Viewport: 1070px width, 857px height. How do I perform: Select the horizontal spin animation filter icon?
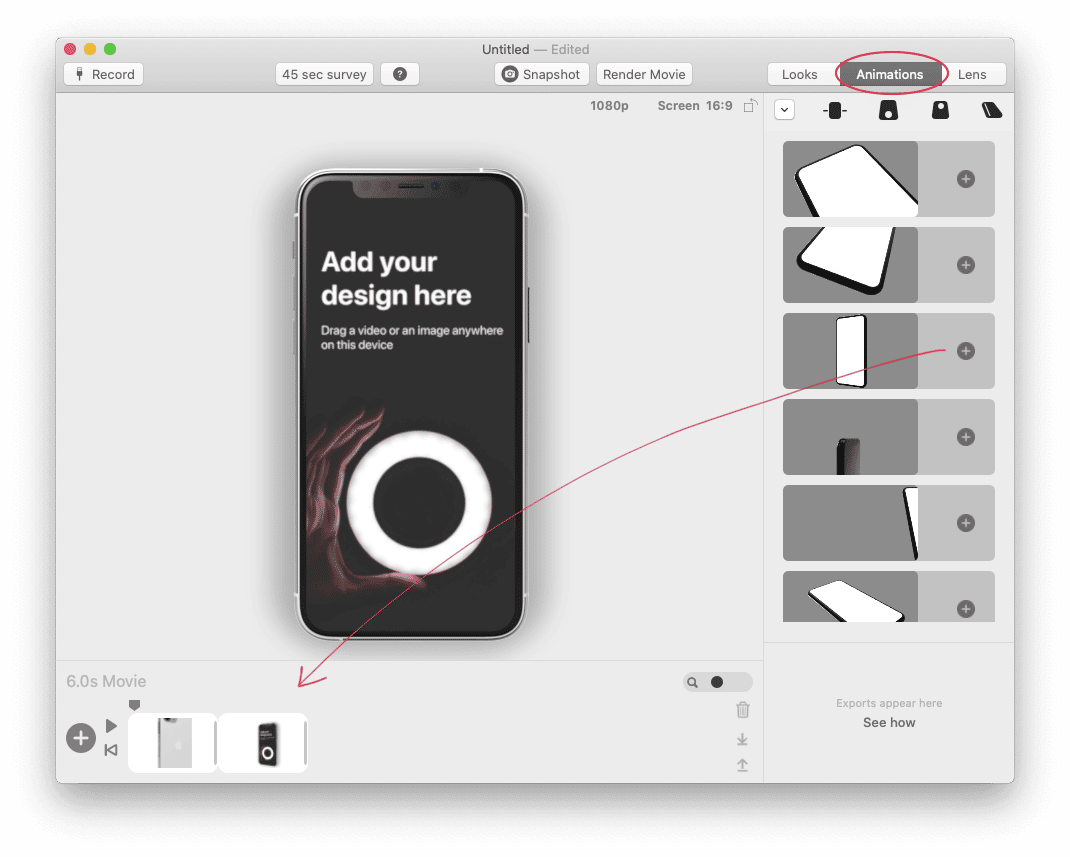pos(835,111)
